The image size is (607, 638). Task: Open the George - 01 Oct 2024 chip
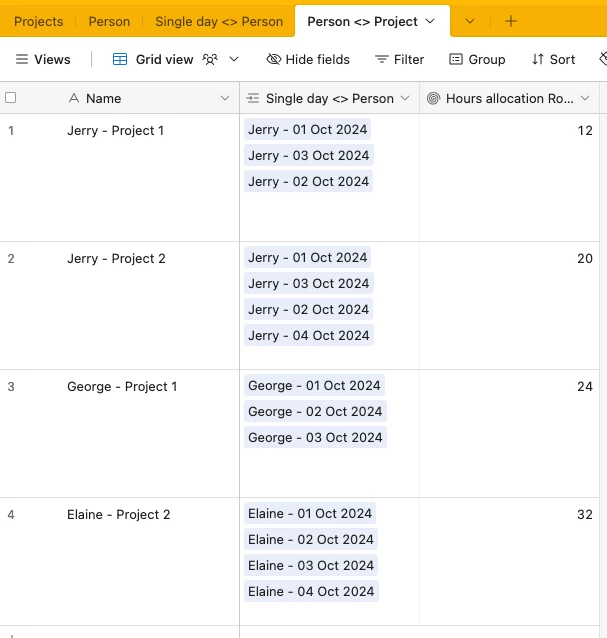[314, 385]
